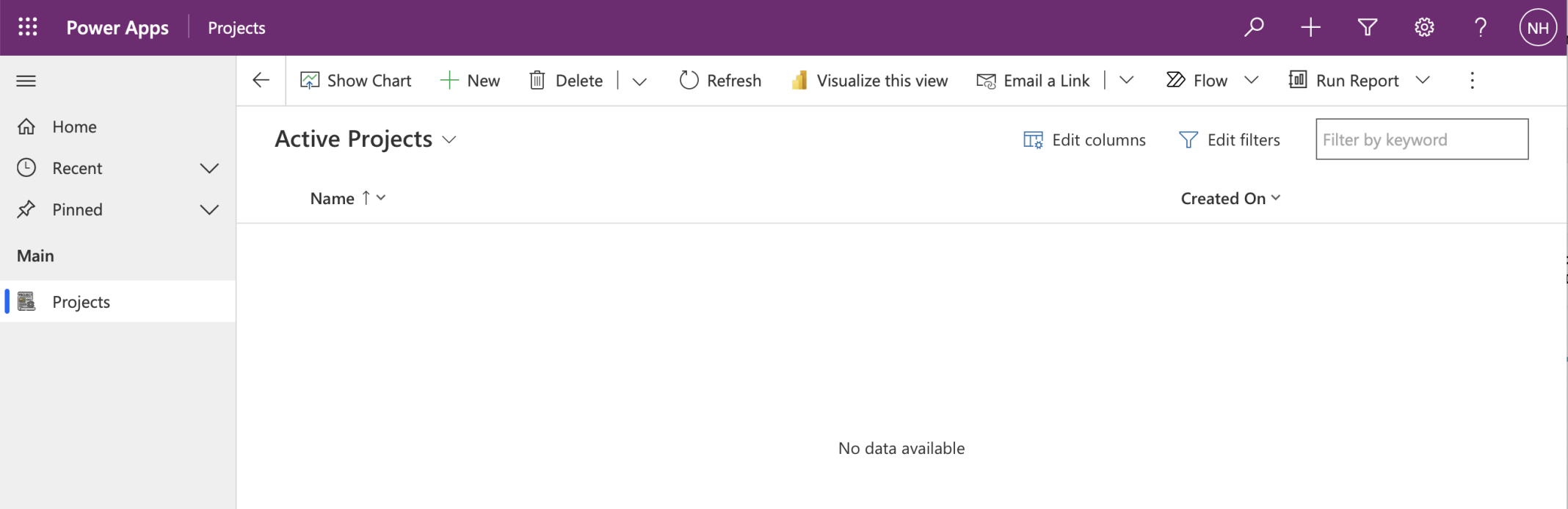Image resolution: width=1568 pixels, height=509 pixels.
Task: Open the settings gear icon
Action: point(1424,27)
